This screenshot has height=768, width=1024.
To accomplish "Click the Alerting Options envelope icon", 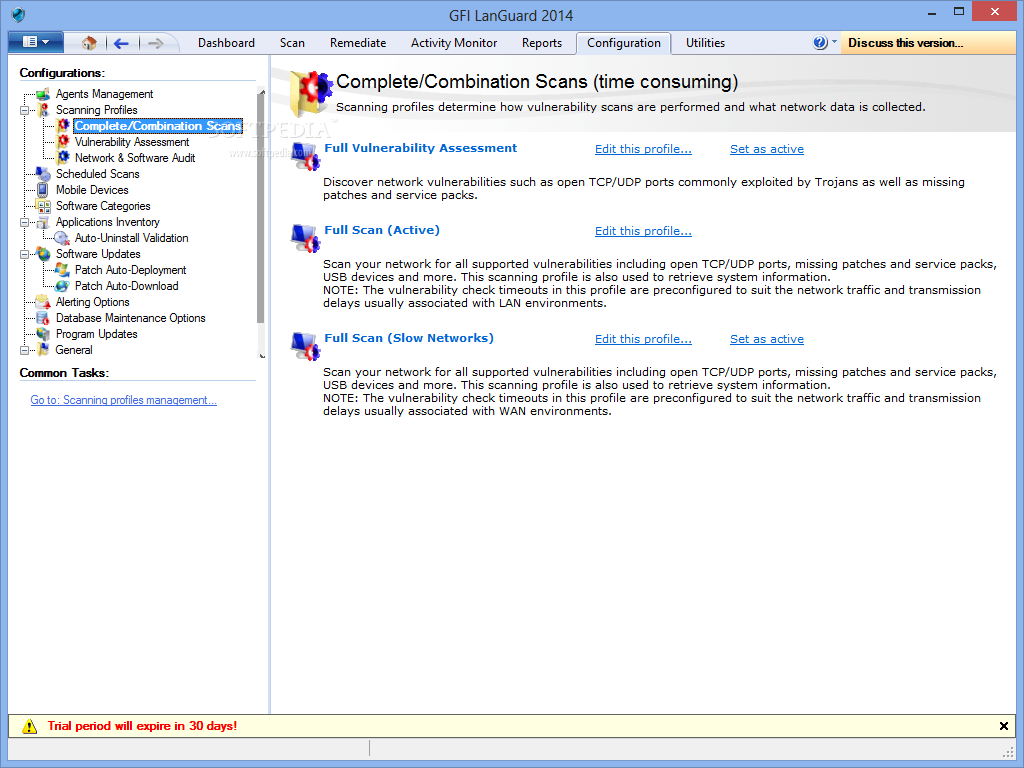I will pos(43,302).
